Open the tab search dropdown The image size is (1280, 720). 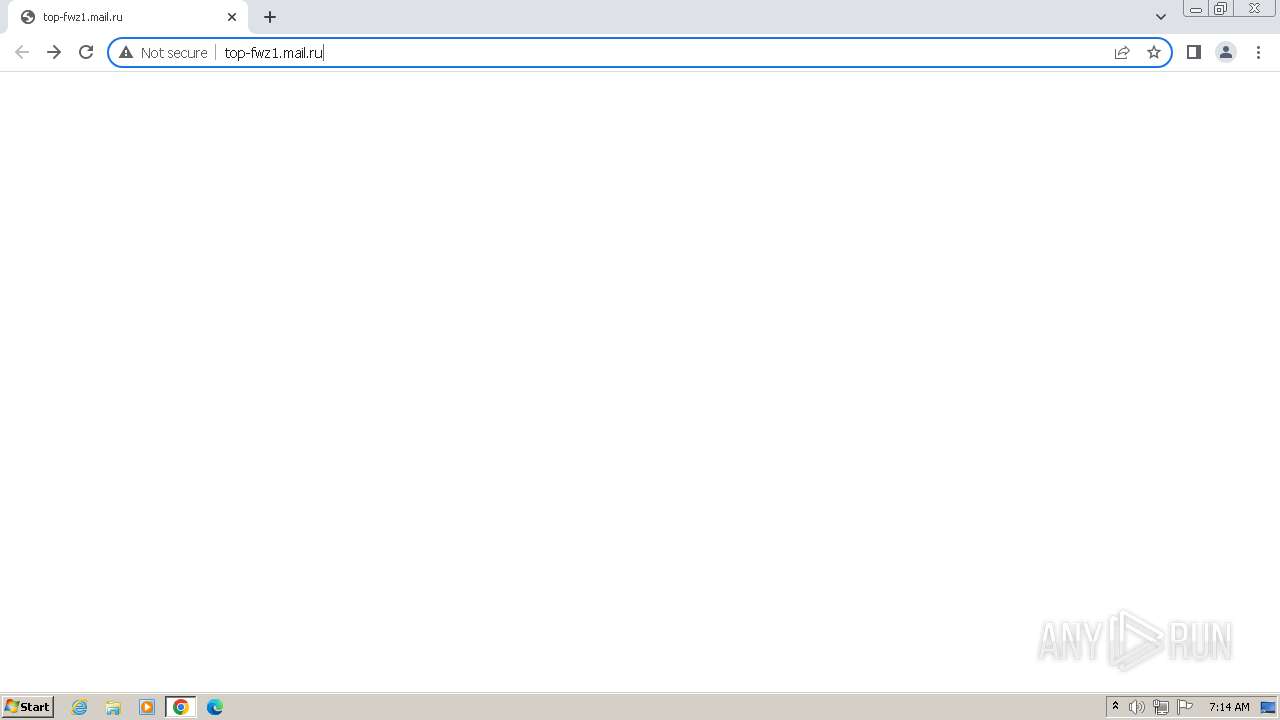pos(1161,17)
